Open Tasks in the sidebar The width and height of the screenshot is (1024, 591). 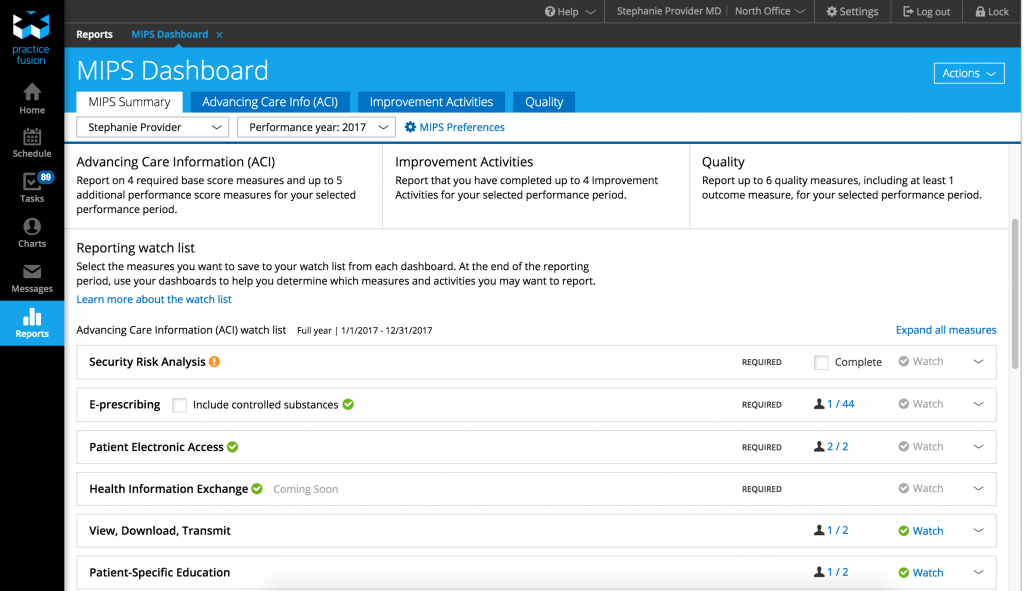(x=32, y=187)
